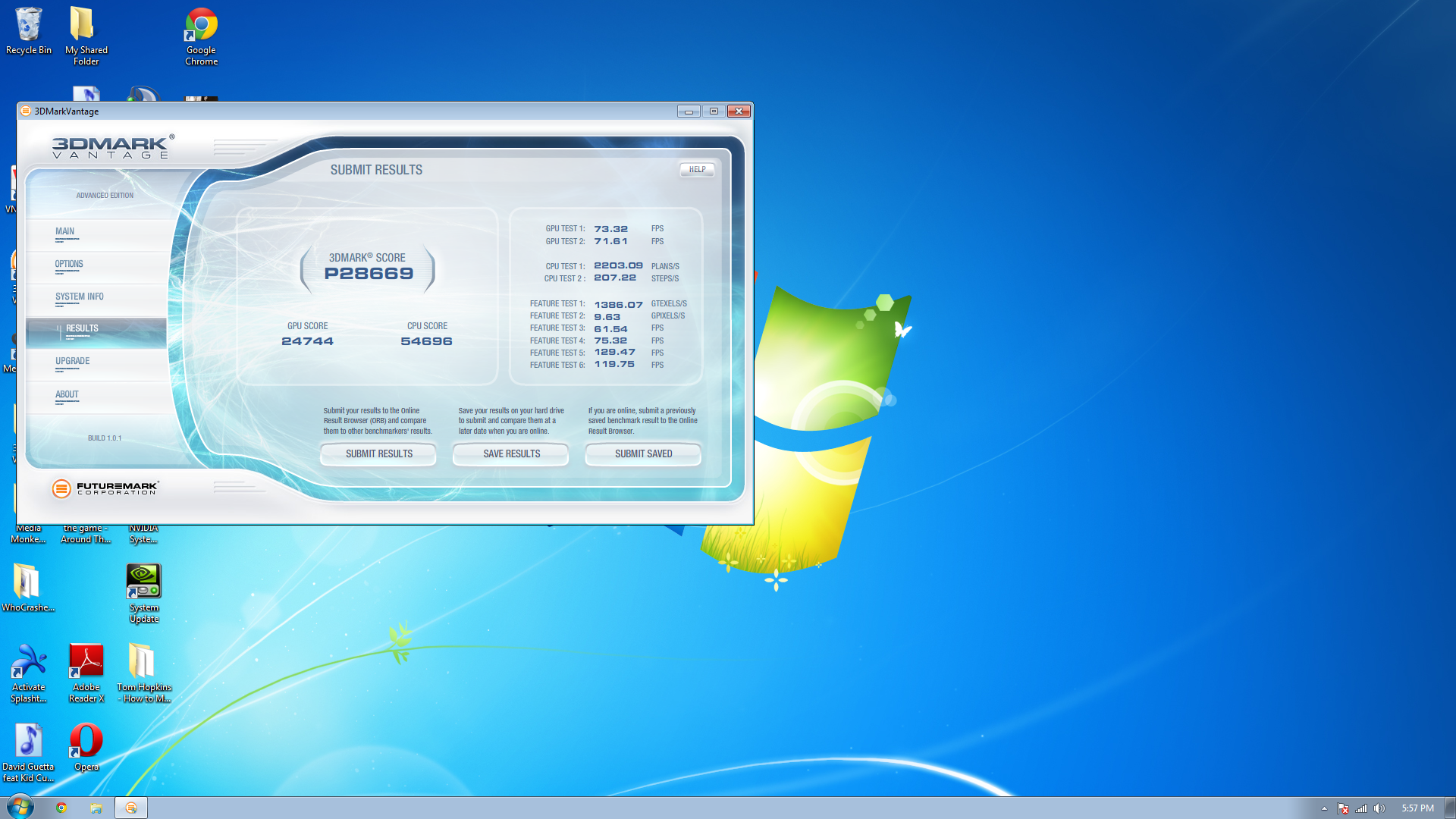This screenshot has height=819, width=1456.
Task: Click the P28669 3DMark score
Action: 369,274
